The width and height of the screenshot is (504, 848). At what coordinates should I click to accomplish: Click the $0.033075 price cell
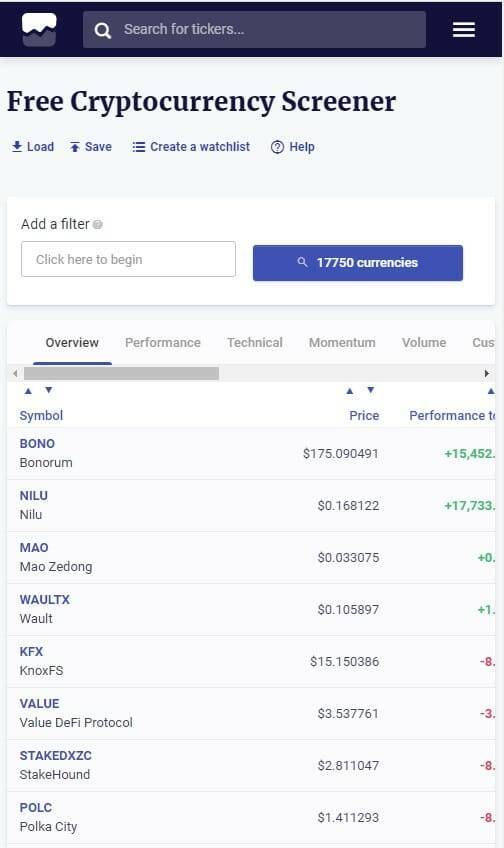(348, 557)
